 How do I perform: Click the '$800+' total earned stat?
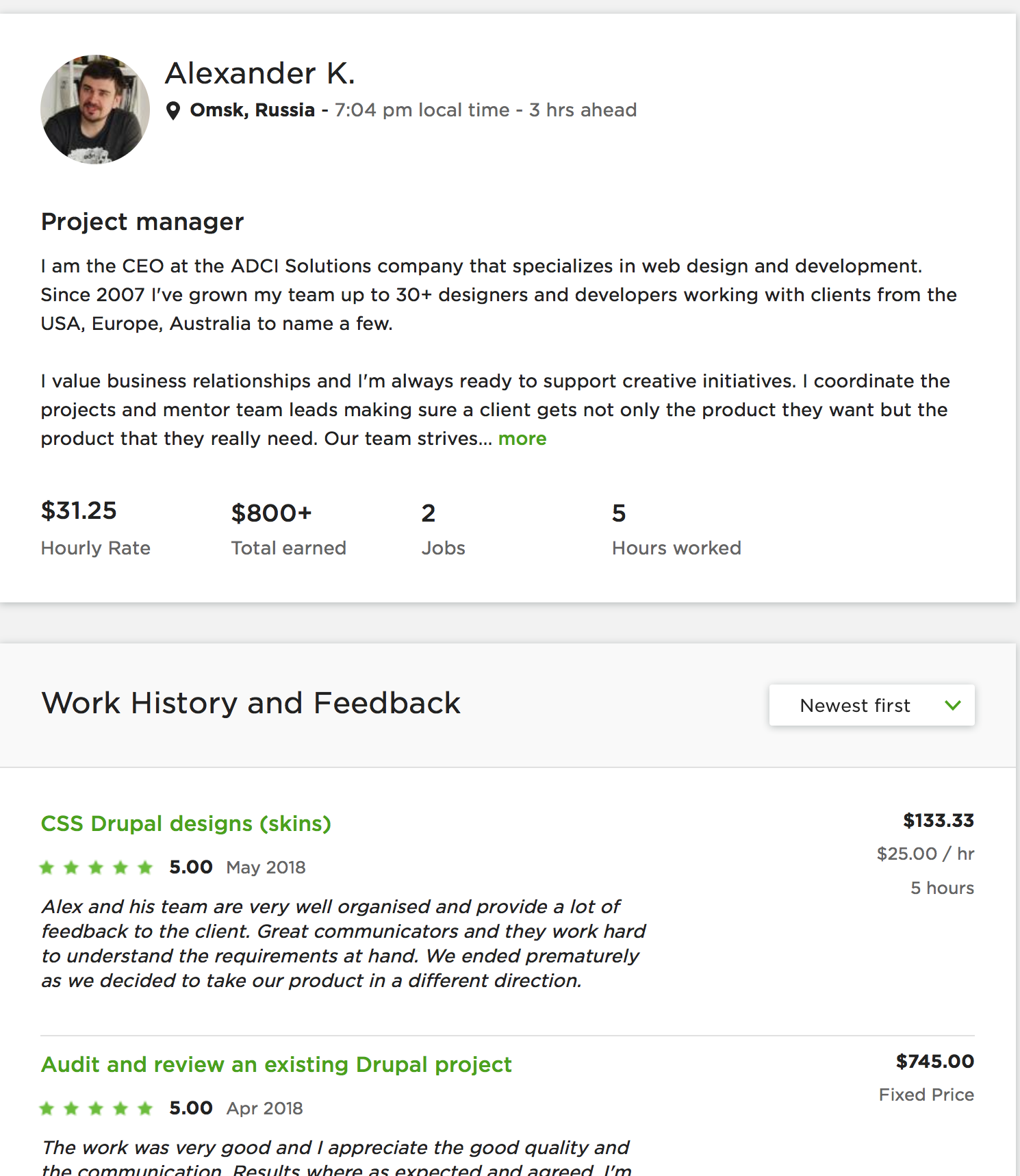[x=271, y=513]
